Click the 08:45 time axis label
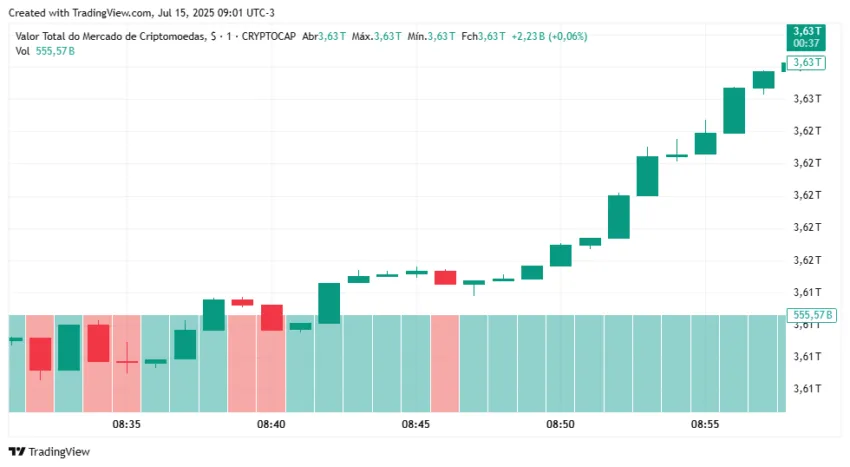The width and height of the screenshot is (850, 467). pos(416,424)
